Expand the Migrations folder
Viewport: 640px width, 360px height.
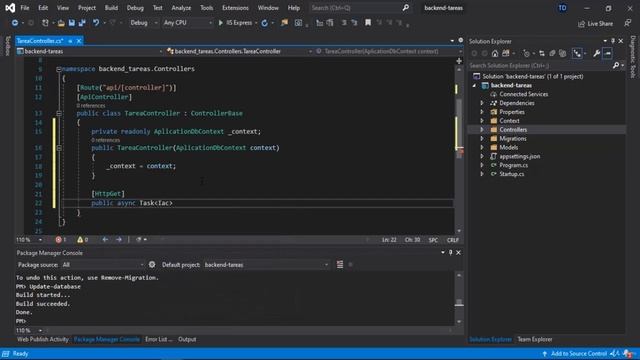[482, 139]
